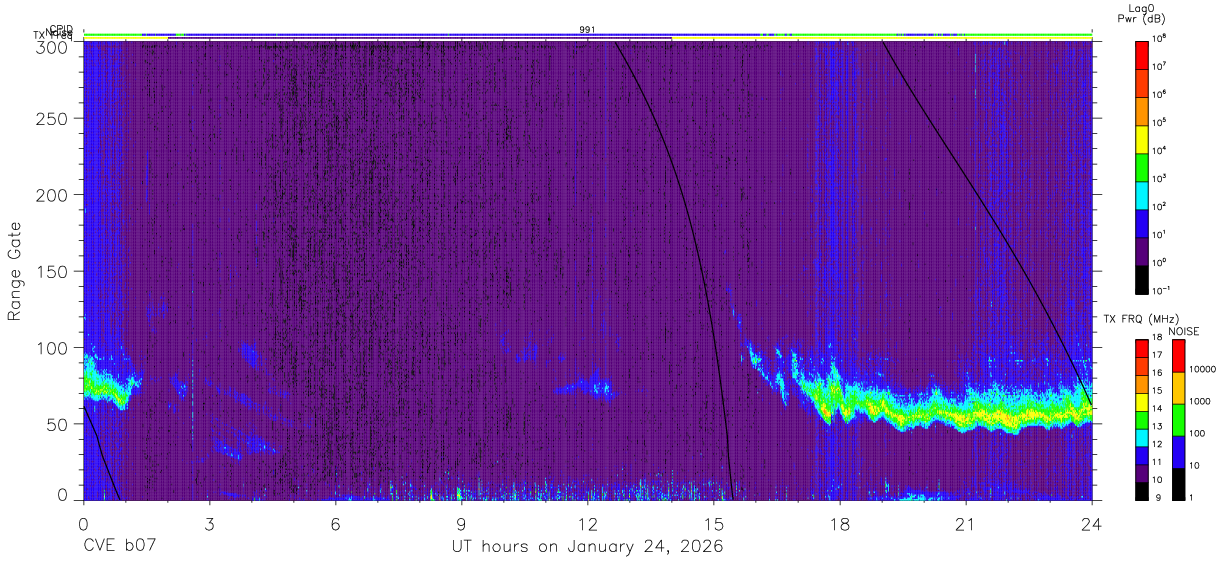Click the '13' MHz TX FRQ scale label
The image size is (1228, 567).
coord(1157,426)
